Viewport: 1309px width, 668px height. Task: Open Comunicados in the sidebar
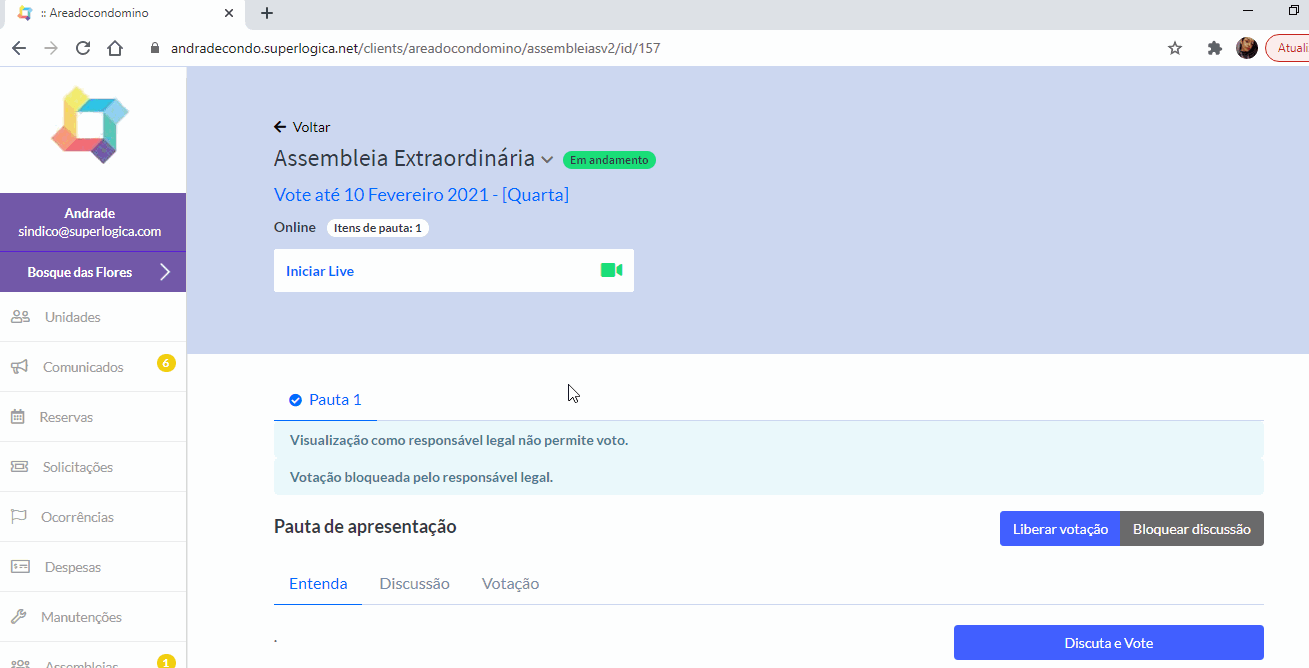93,367
